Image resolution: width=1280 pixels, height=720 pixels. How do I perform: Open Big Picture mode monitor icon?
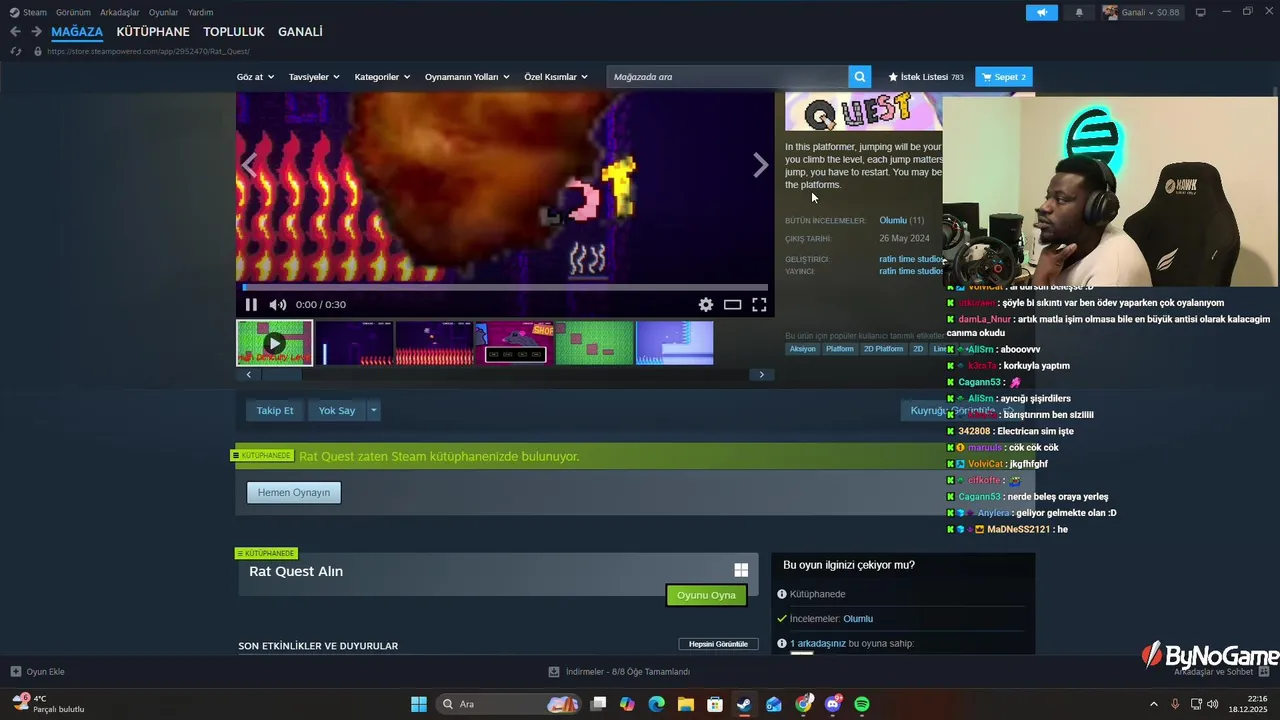click(1201, 12)
